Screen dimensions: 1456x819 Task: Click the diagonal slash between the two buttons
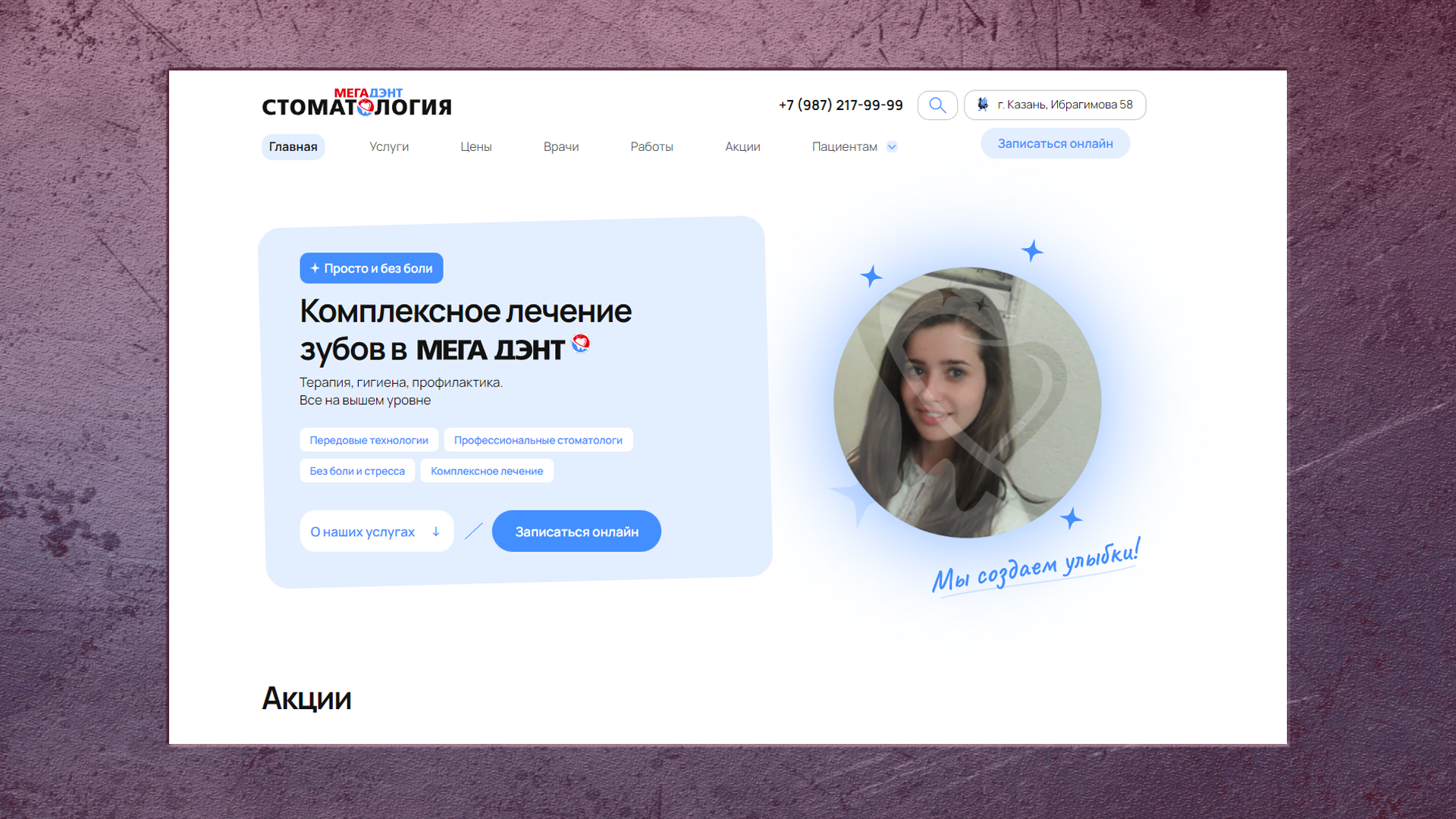(x=473, y=531)
